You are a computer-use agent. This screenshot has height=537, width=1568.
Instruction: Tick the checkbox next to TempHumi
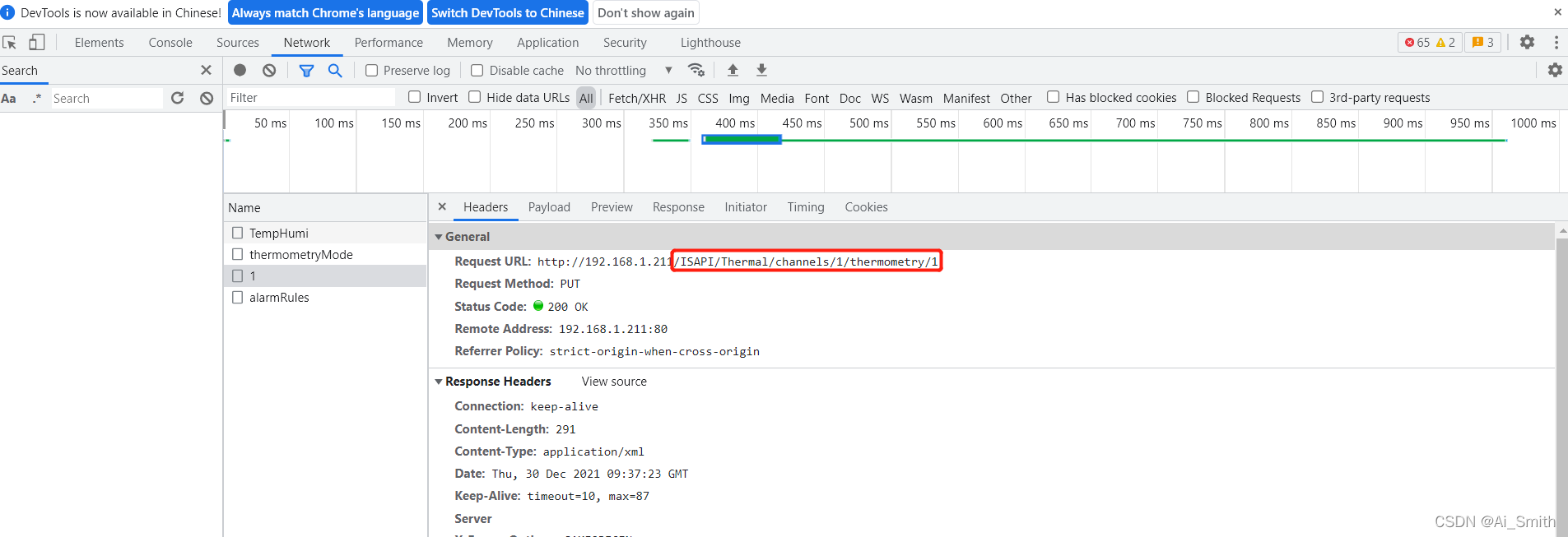pos(238,233)
